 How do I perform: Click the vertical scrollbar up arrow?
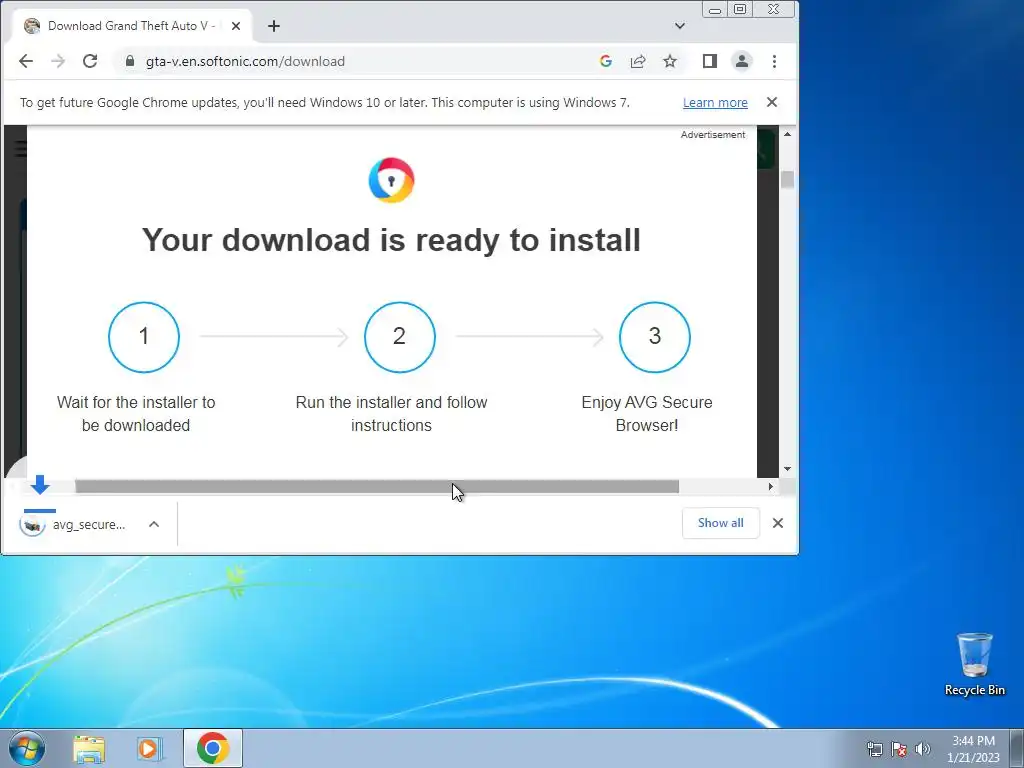[x=788, y=134]
